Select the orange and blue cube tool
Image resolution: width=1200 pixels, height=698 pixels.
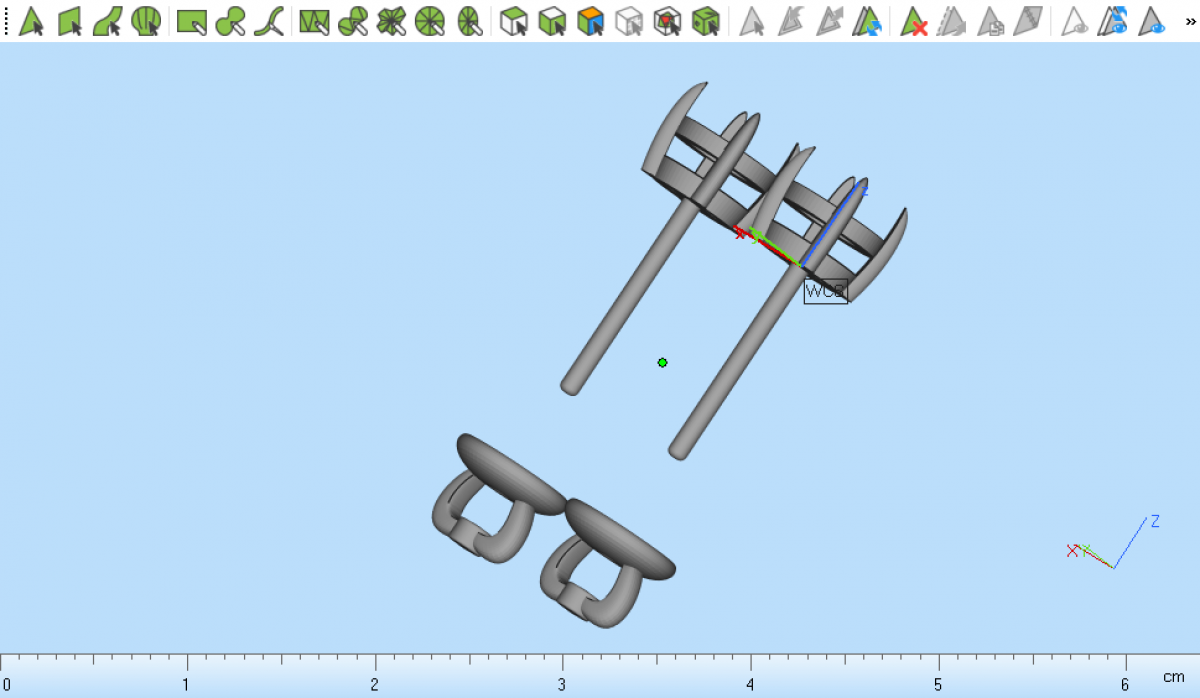pyautogui.click(x=591, y=21)
